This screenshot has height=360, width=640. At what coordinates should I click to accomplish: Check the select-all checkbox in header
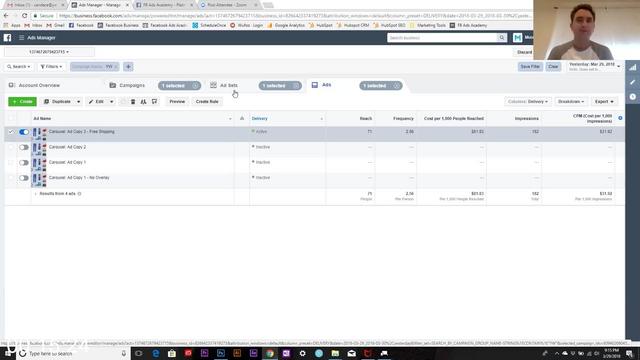tap(11, 118)
